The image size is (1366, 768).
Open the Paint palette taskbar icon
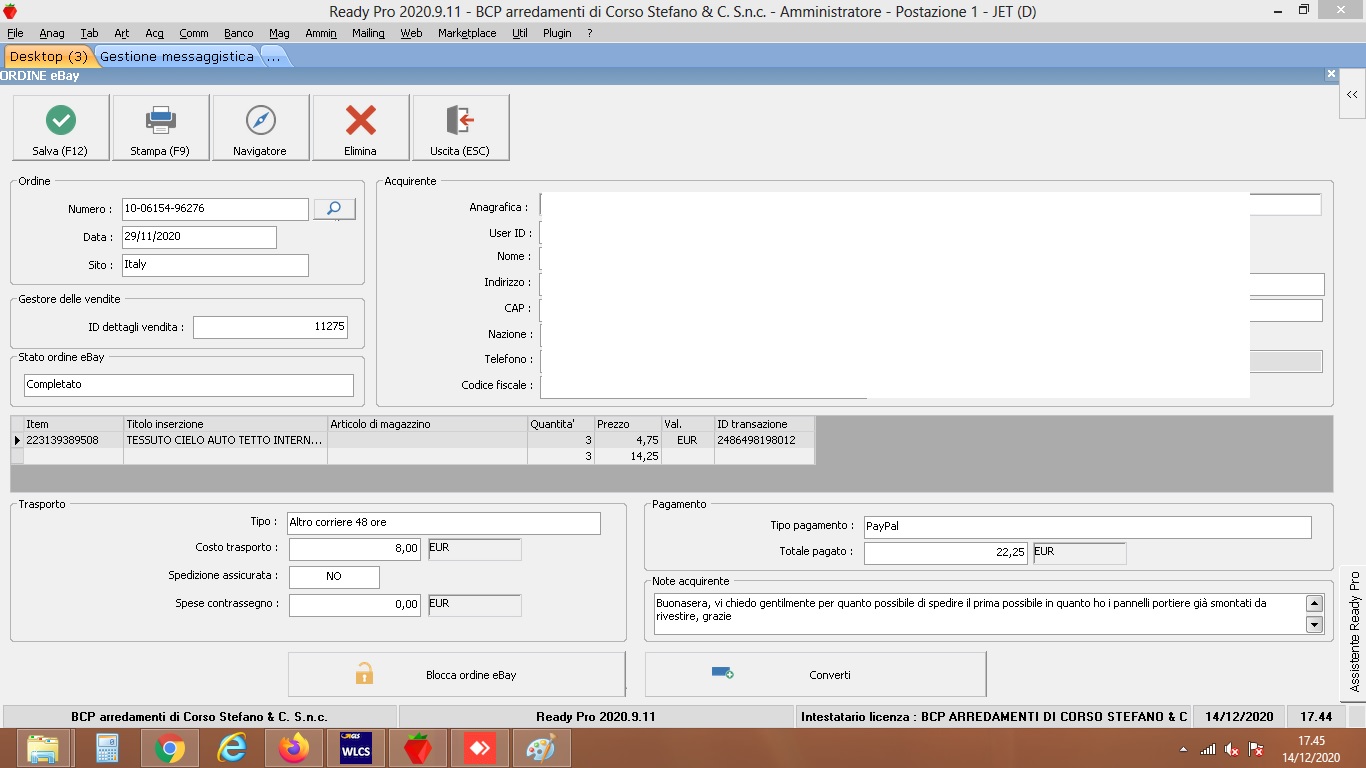coord(541,748)
